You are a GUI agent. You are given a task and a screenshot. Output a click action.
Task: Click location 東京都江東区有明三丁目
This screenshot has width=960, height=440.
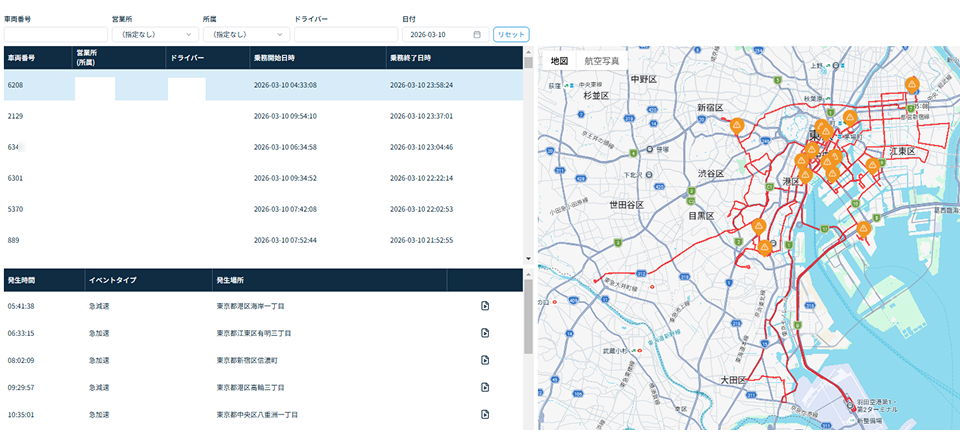[253, 333]
